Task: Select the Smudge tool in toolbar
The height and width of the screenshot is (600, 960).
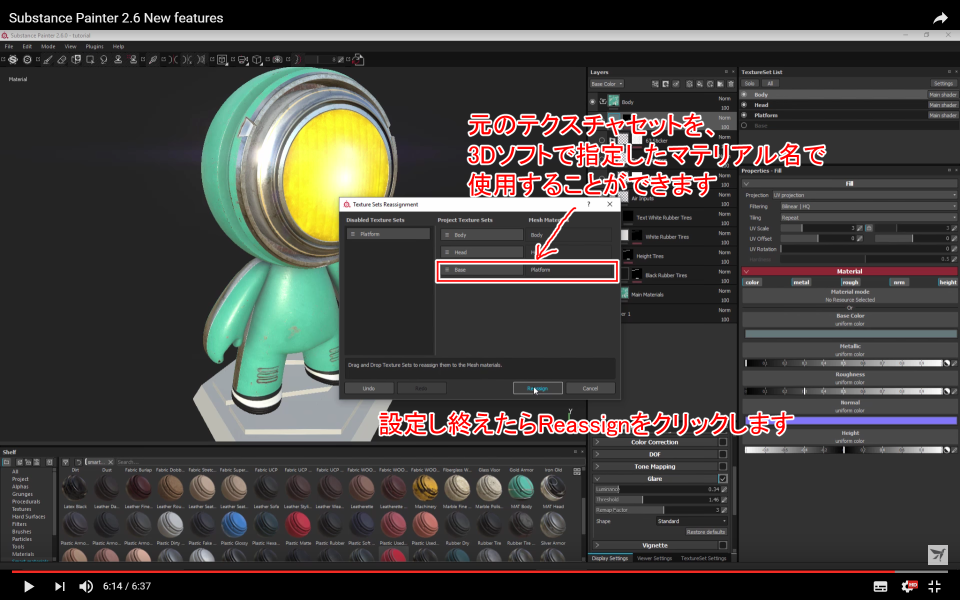Action: pos(104,59)
